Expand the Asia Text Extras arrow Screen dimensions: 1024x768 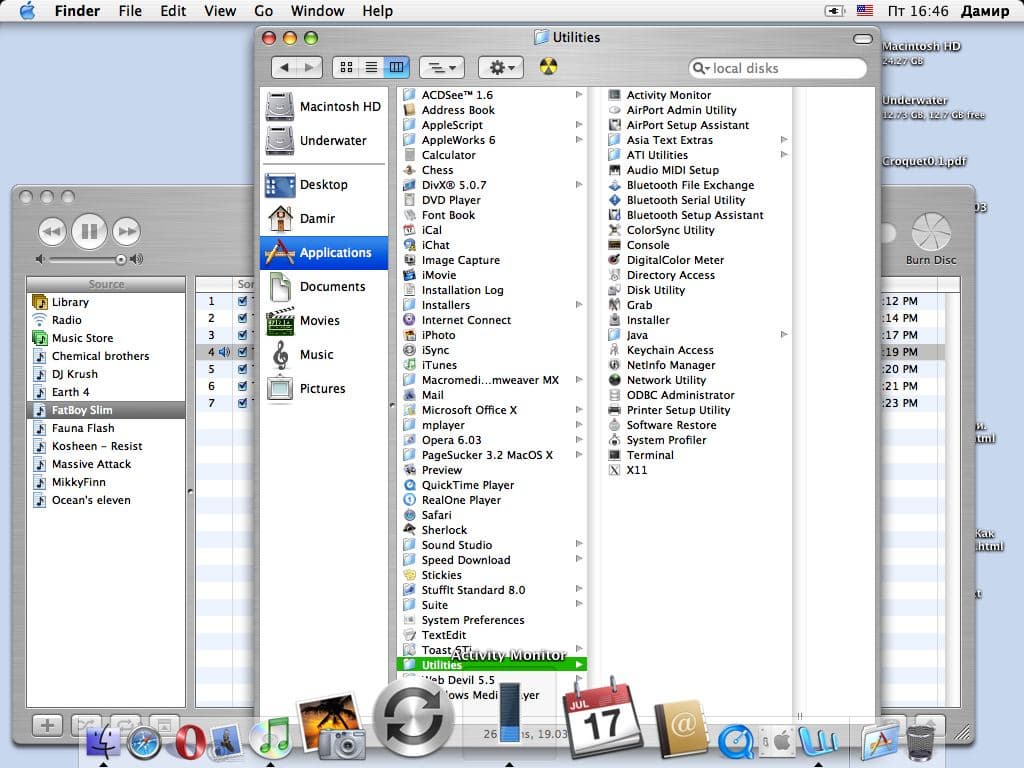point(784,140)
